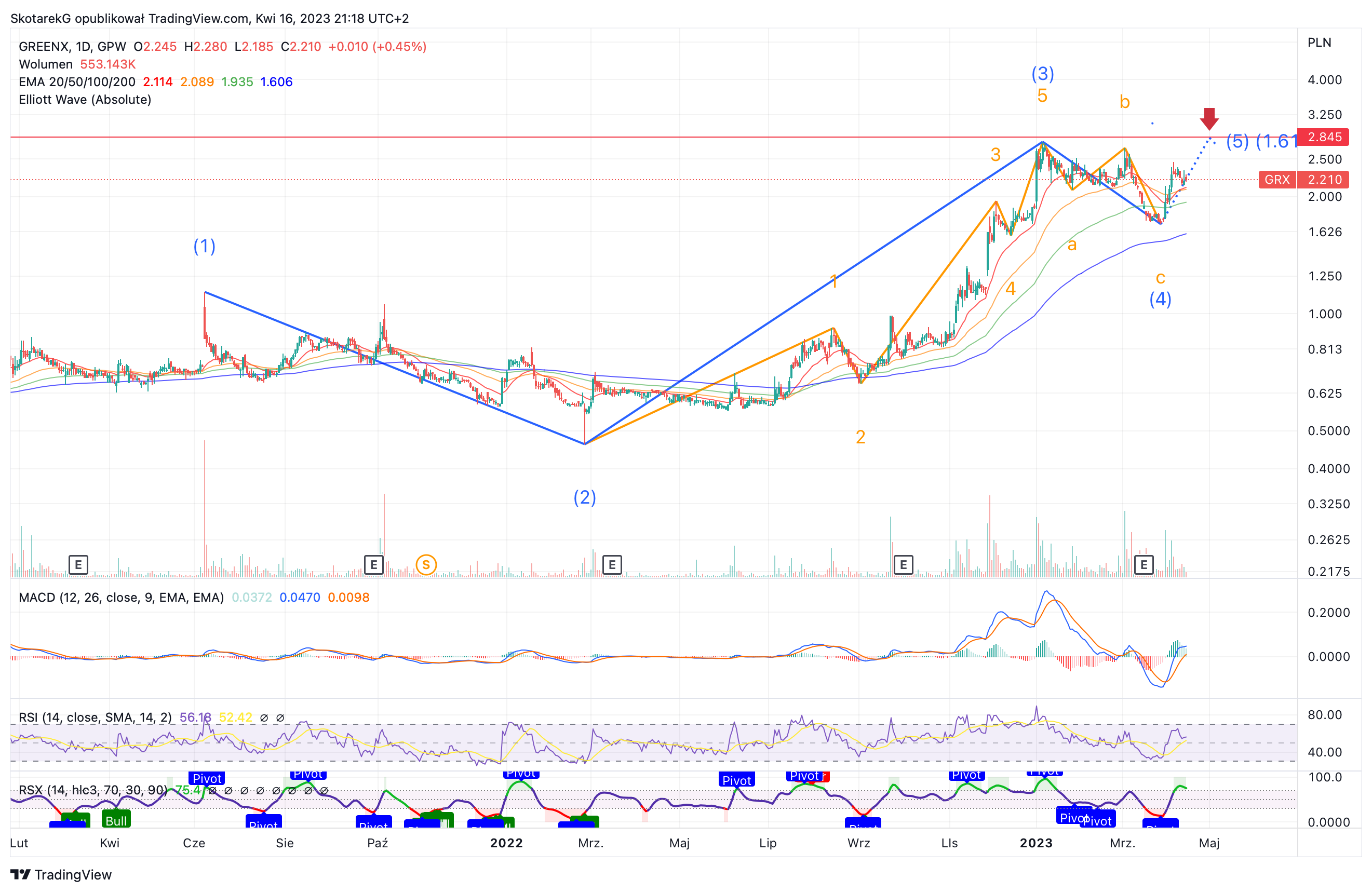1372x893 pixels.
Task: Open the E earnings marker after Mrz. 2023
Action: click(1144, 564)
